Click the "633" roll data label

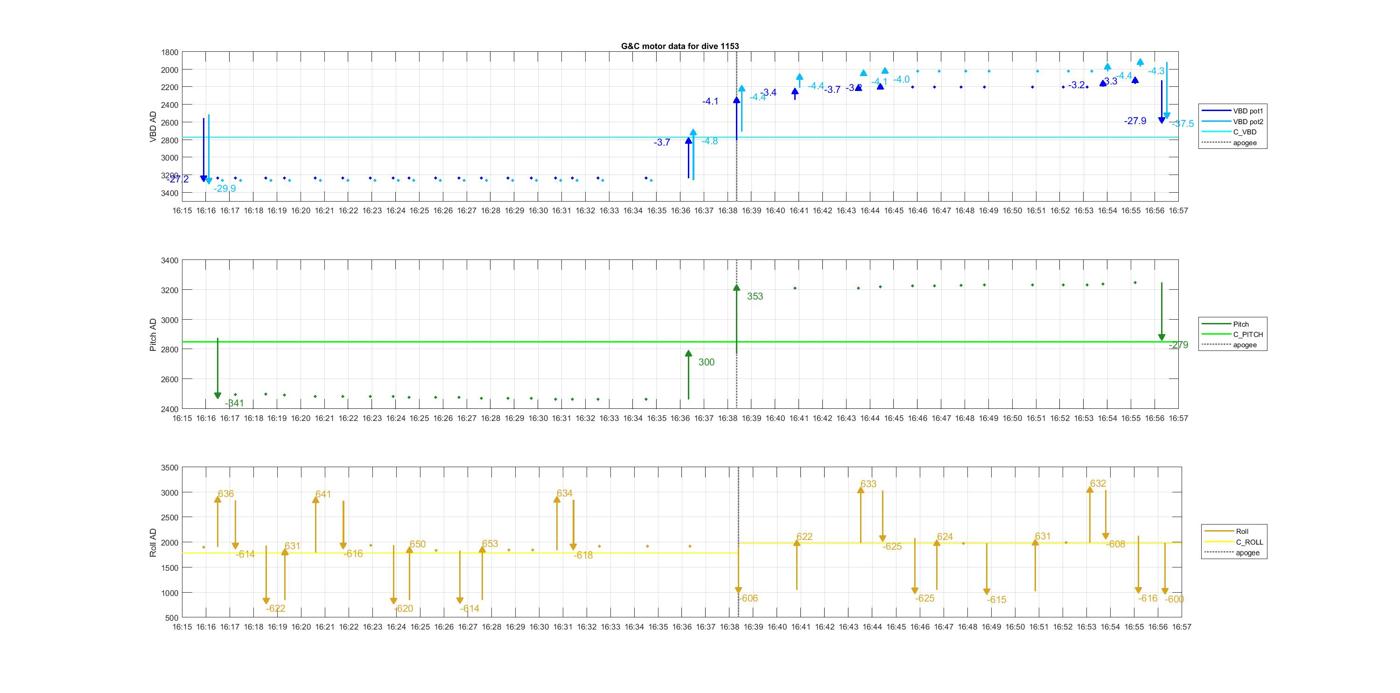coord(868,484)
